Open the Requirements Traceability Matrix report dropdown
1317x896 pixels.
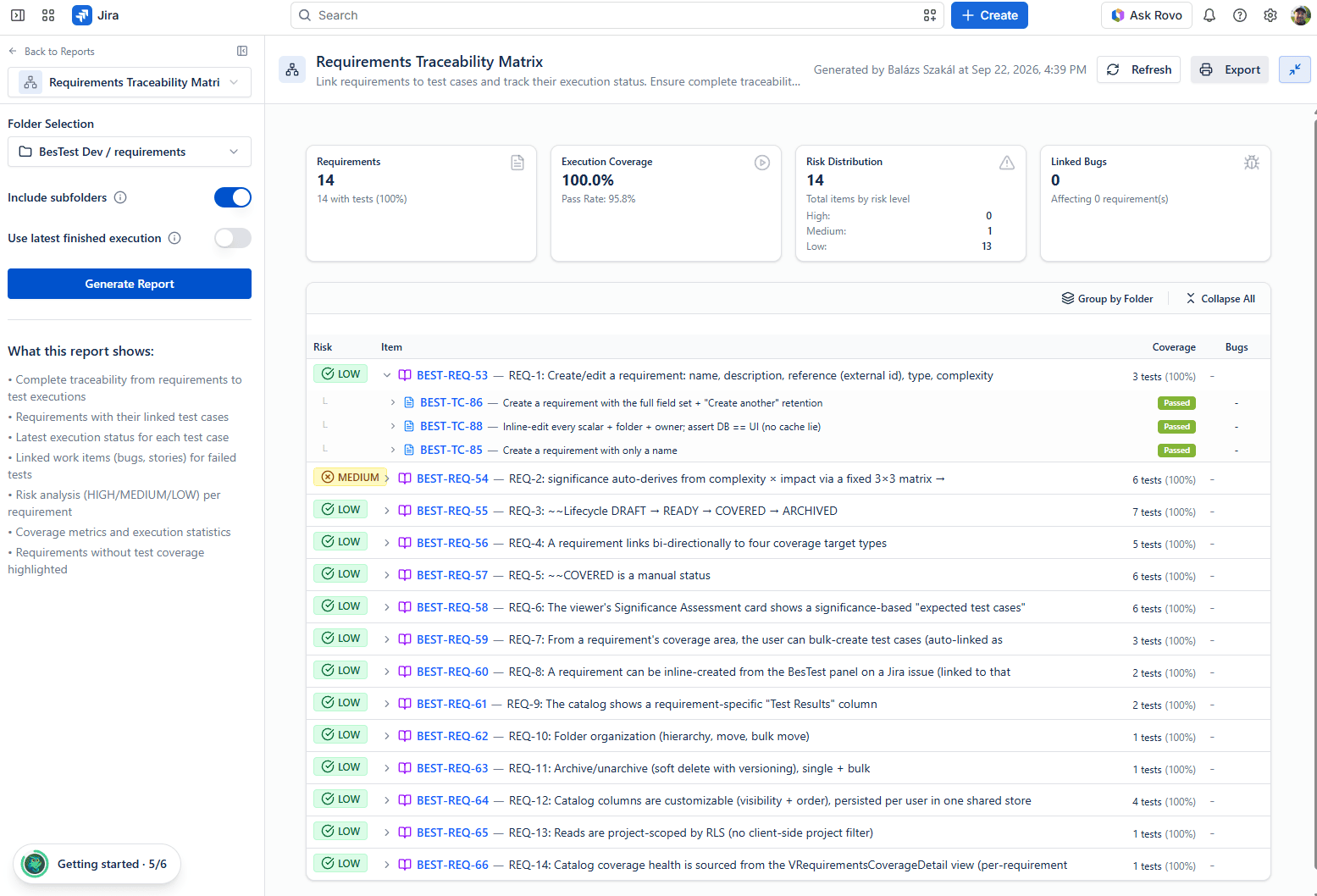pos(130,82)
